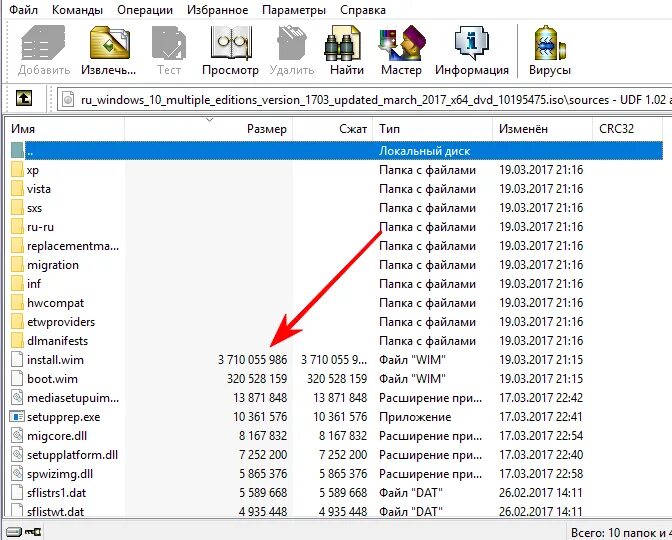Open the Просмотр viewer icon
This screenshot has height=540, width=672.
pos(231,43)
